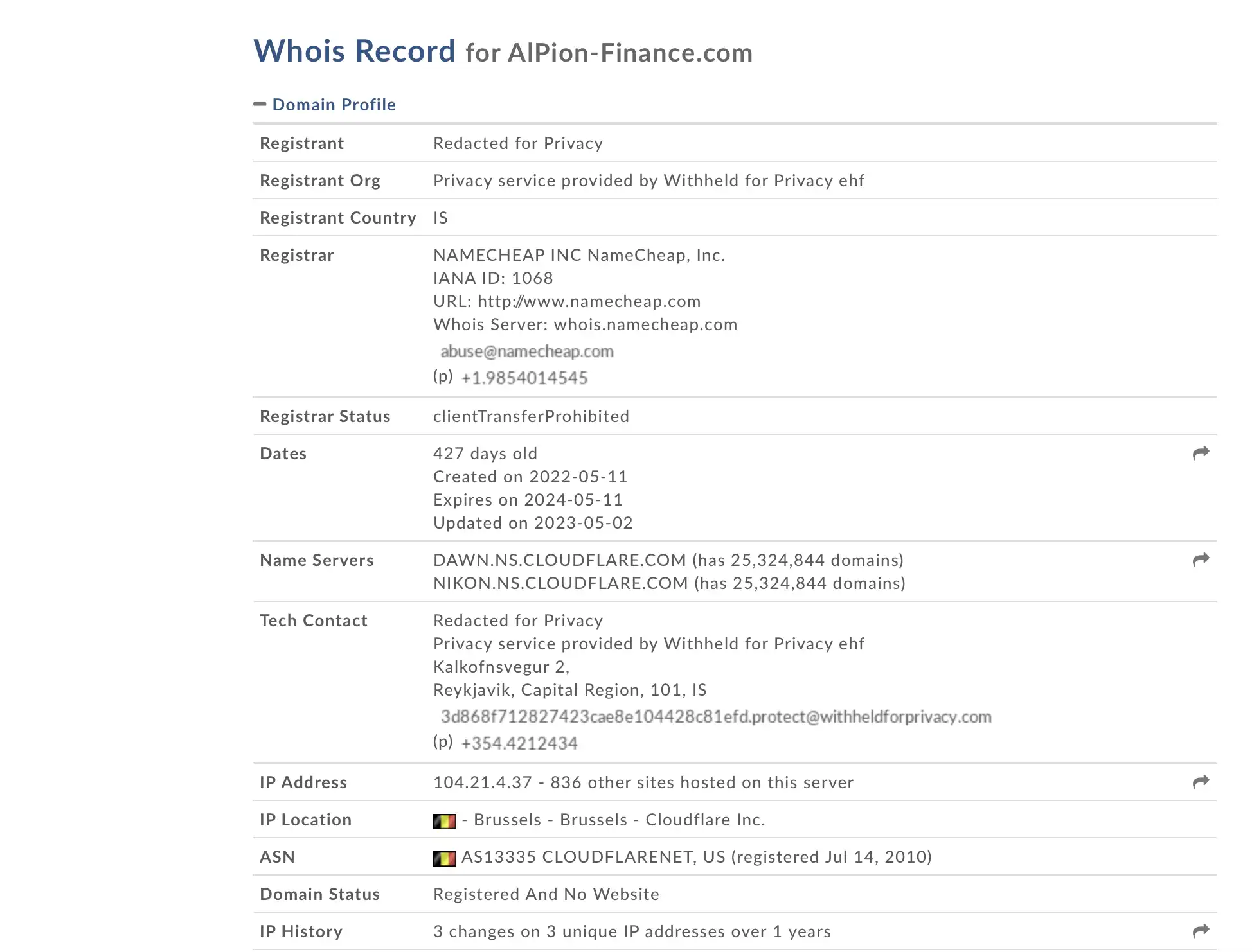Click the withheldforprivacy.com protect email
The image size is (1252, 952).
click(x=716, y=717)
